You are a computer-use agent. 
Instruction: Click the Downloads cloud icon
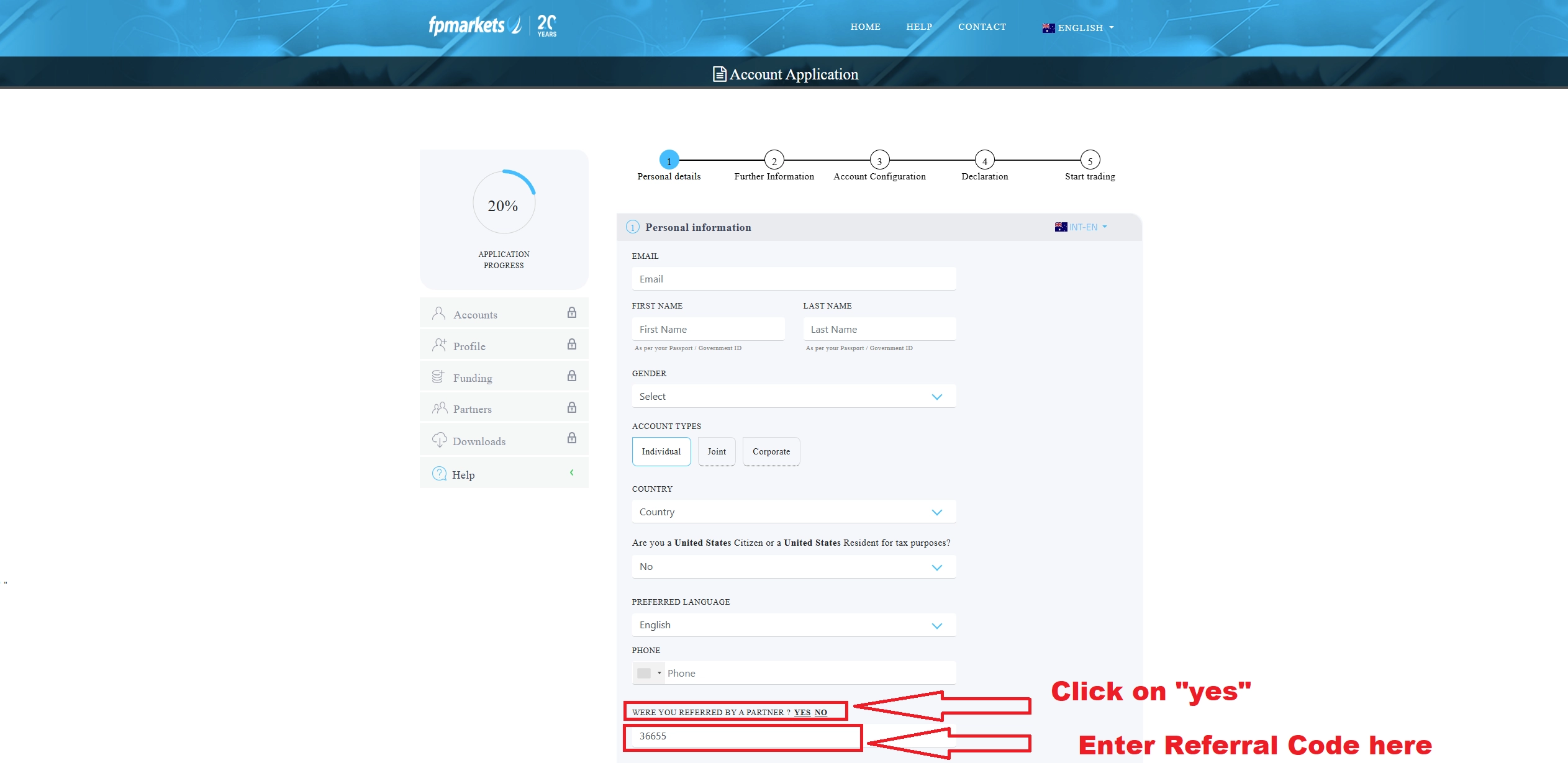(x=439, y=440)
